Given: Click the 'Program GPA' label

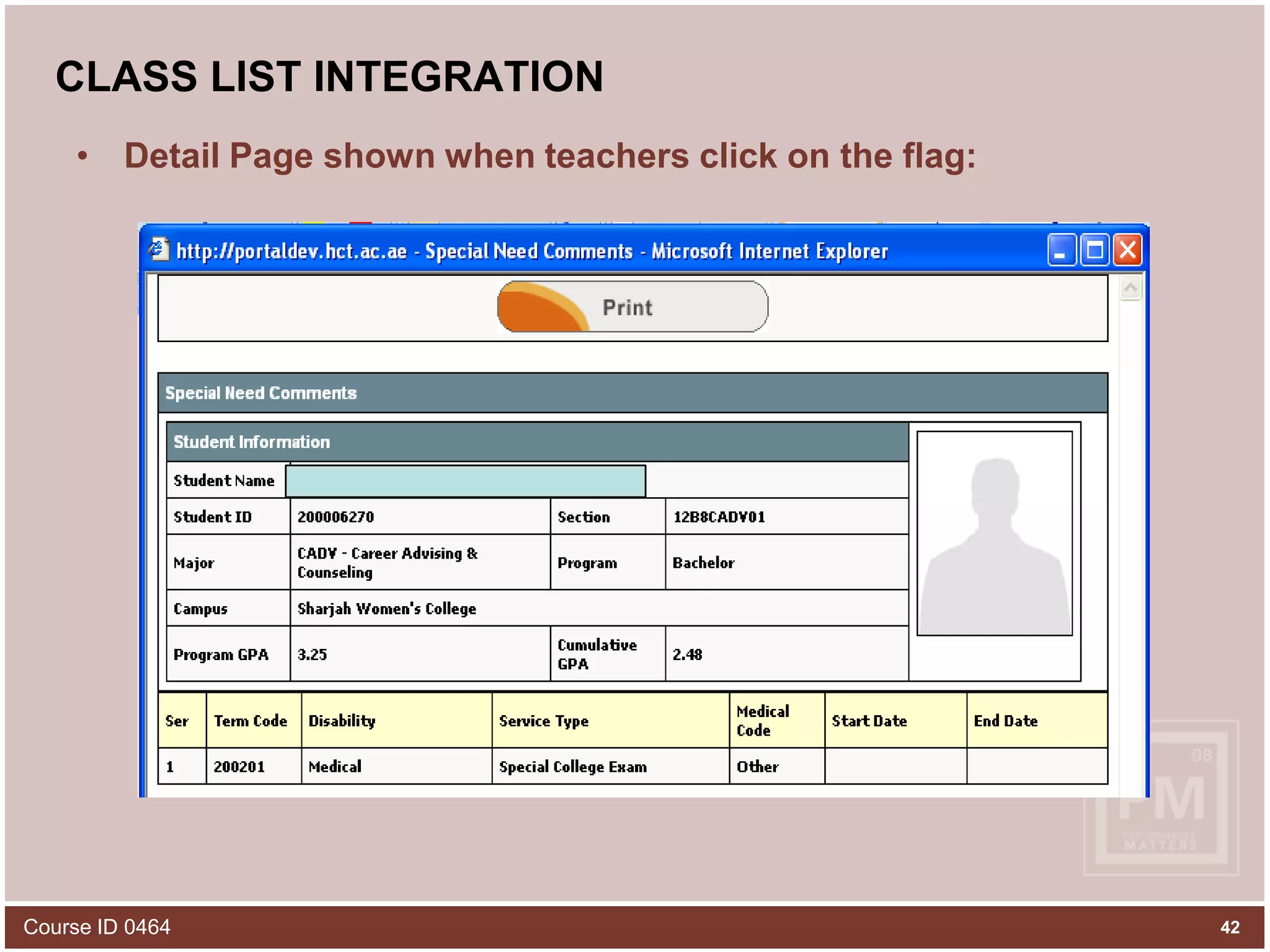Looking at the screenshot, I should click(221, 654).
